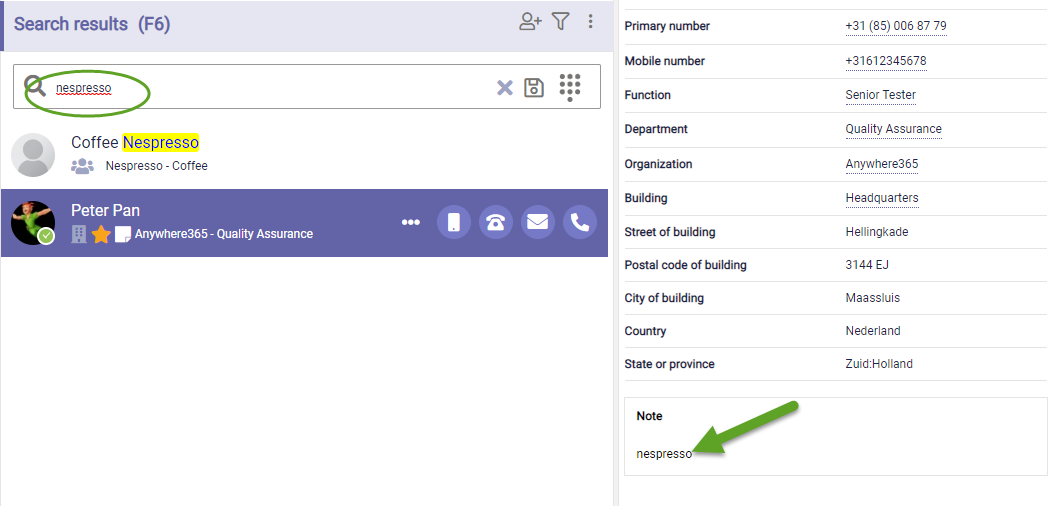Click the Coffee Nespresso avatar

(33, 155)
